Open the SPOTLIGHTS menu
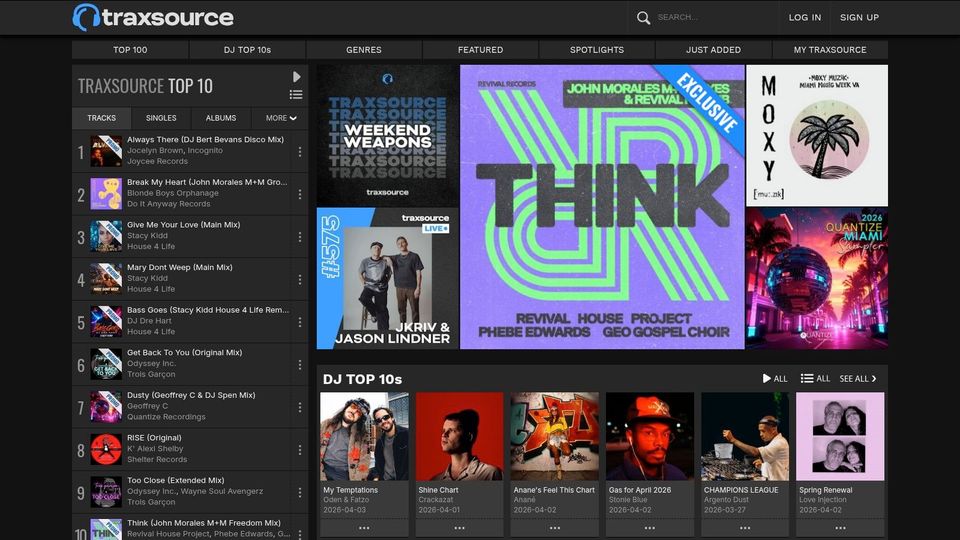 pyautogui.click(x=597, y=50)
